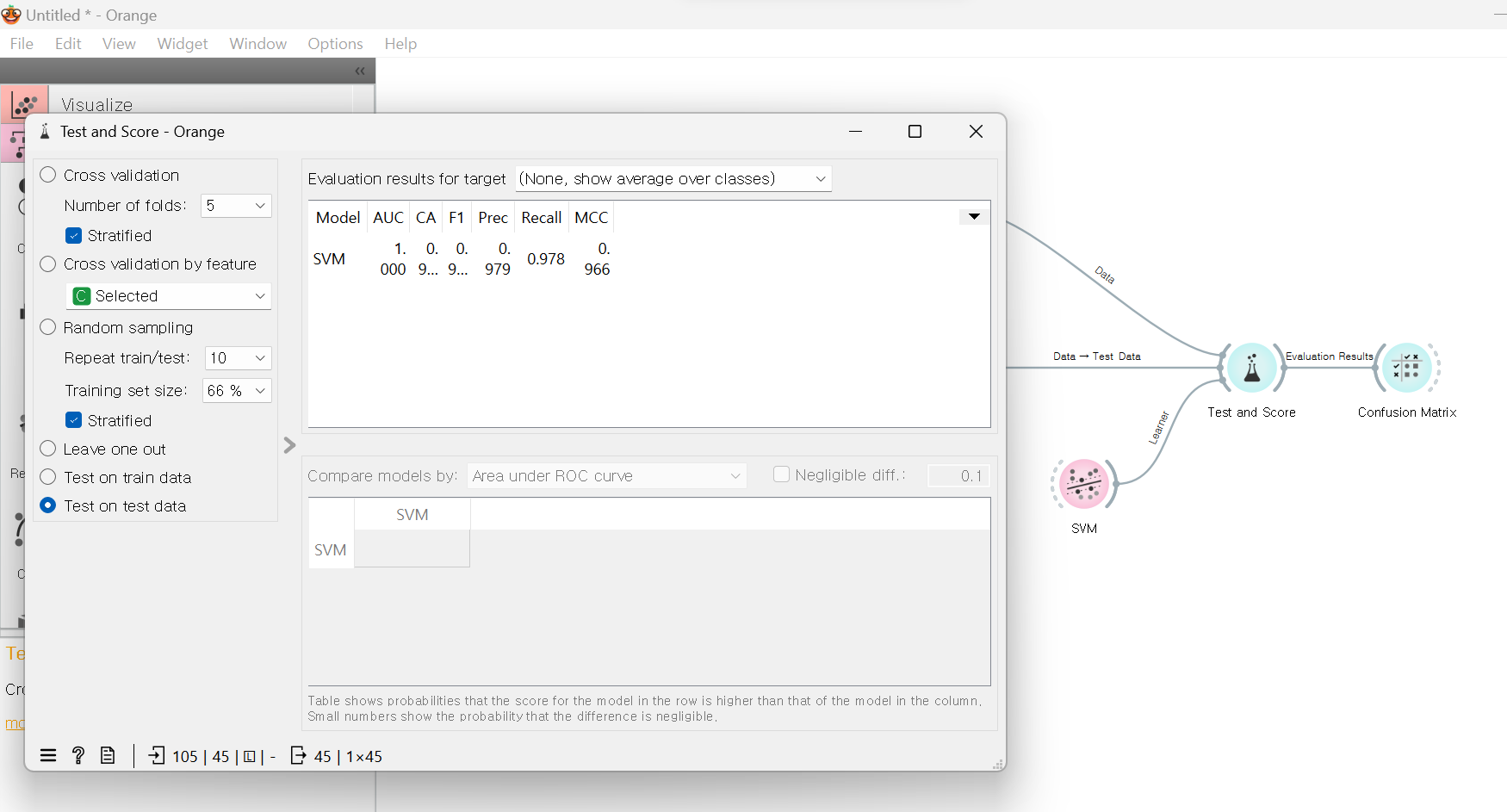Image resolution: width=1507 pixels, height=812 pixels.
Task: Click the Evaluation Results link label on canvas
Action: (1329, 356)
